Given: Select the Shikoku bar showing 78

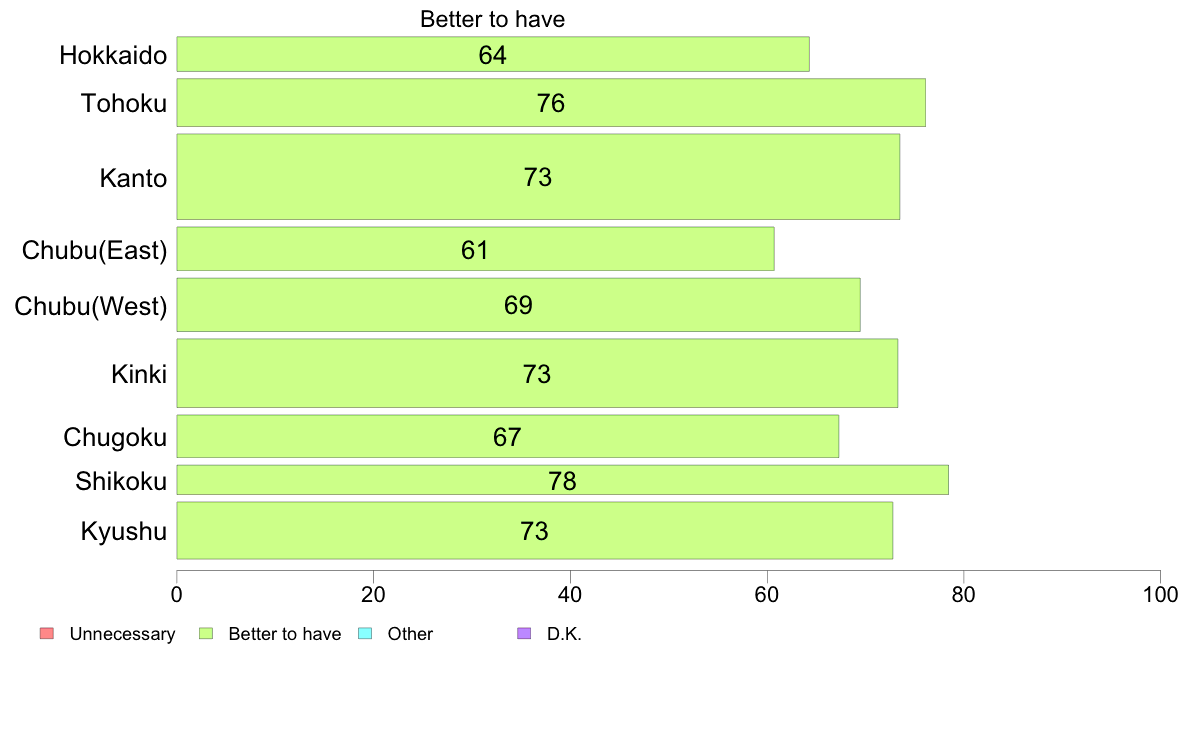Looking at the screenshot, I should 563,480.
